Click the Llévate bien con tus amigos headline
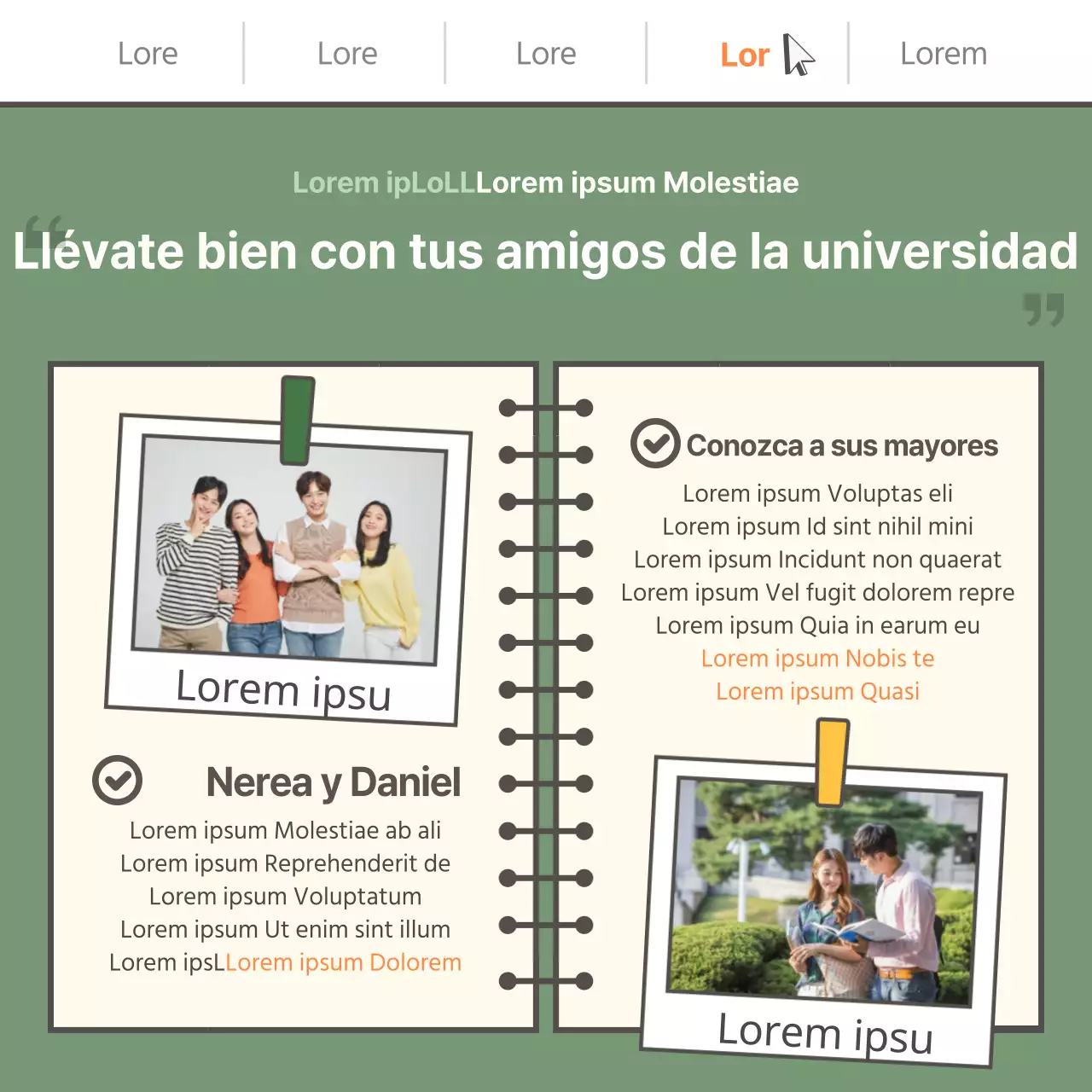This screenshot has width=1092, height=1092. click(x=546, y=252)
